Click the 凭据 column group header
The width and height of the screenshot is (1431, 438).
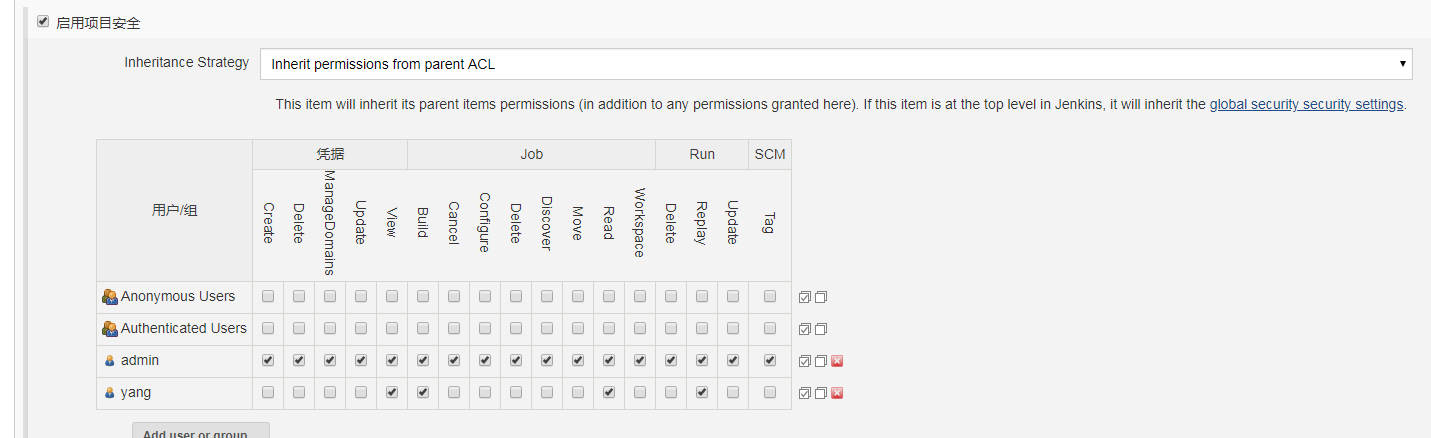click(x=330, y=155)
